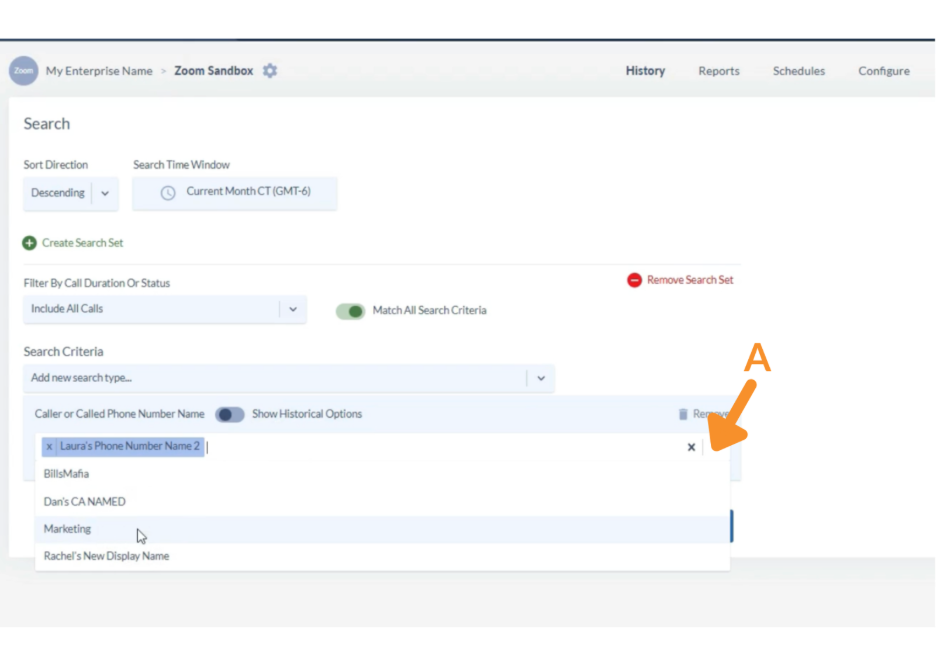Open the Include All Calls dropdown

click(293, 310)
